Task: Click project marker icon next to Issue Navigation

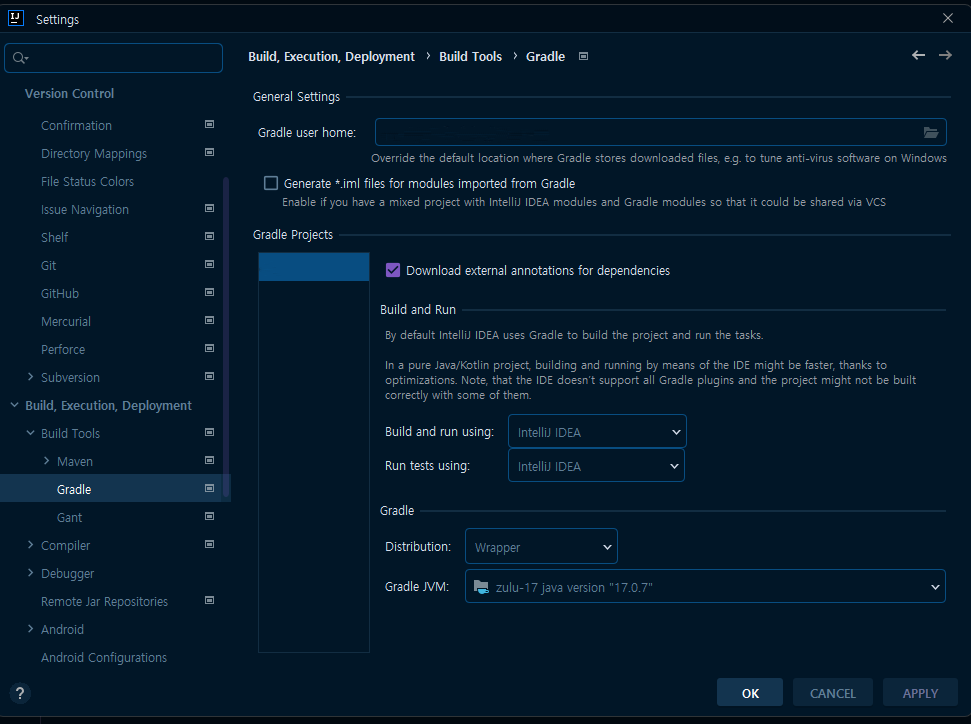Action: point(209,209)
